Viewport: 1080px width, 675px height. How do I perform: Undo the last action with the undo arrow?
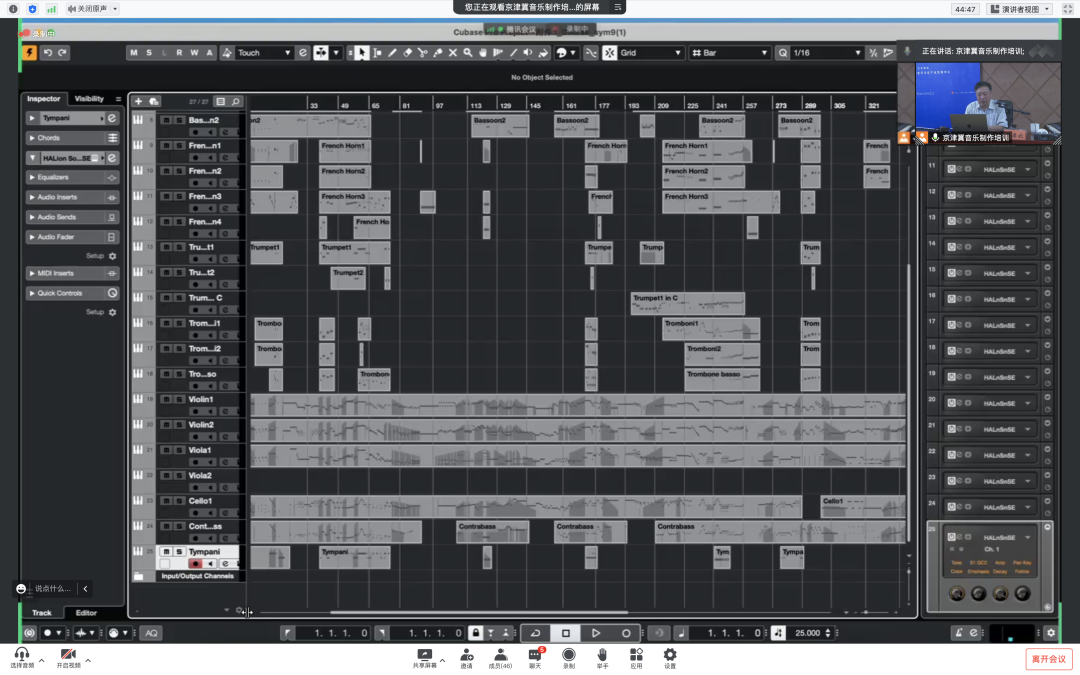(x=47, y=52)
